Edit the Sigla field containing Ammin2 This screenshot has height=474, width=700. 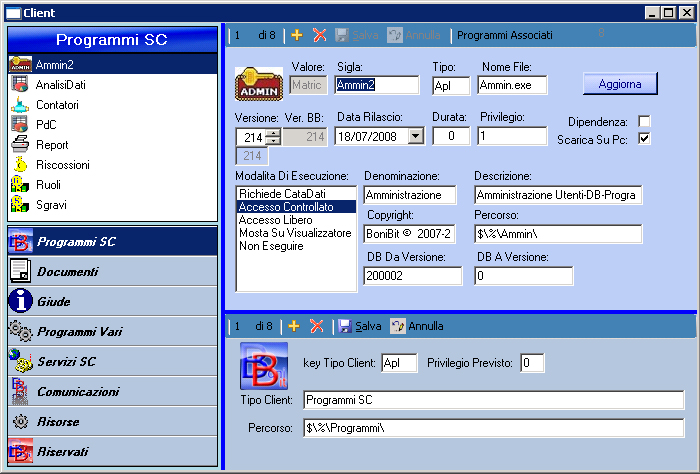377,84
